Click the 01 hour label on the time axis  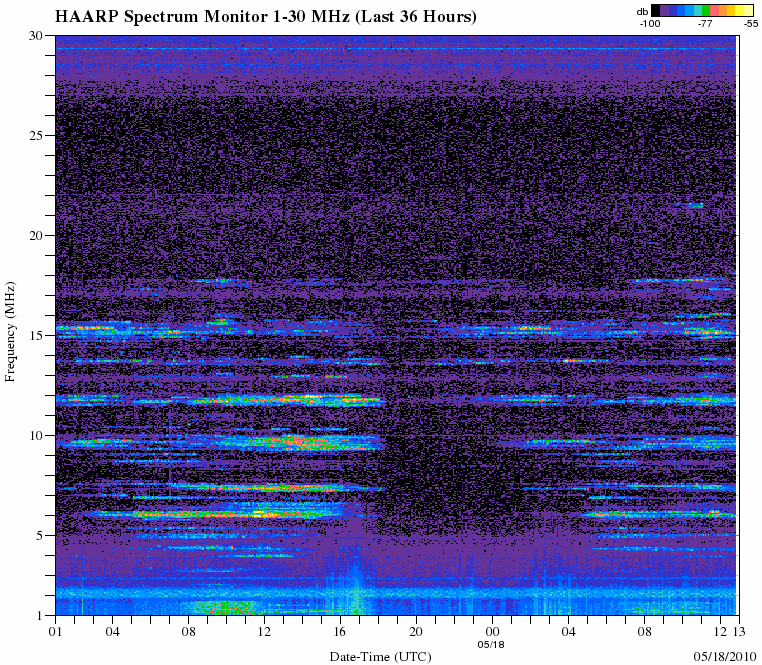pos(55,631)
